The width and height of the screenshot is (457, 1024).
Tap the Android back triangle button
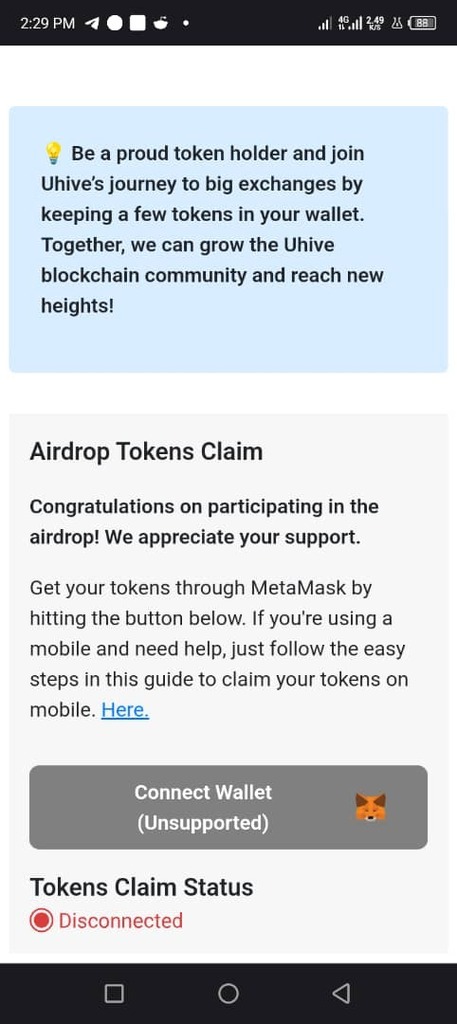coord(341,993)
